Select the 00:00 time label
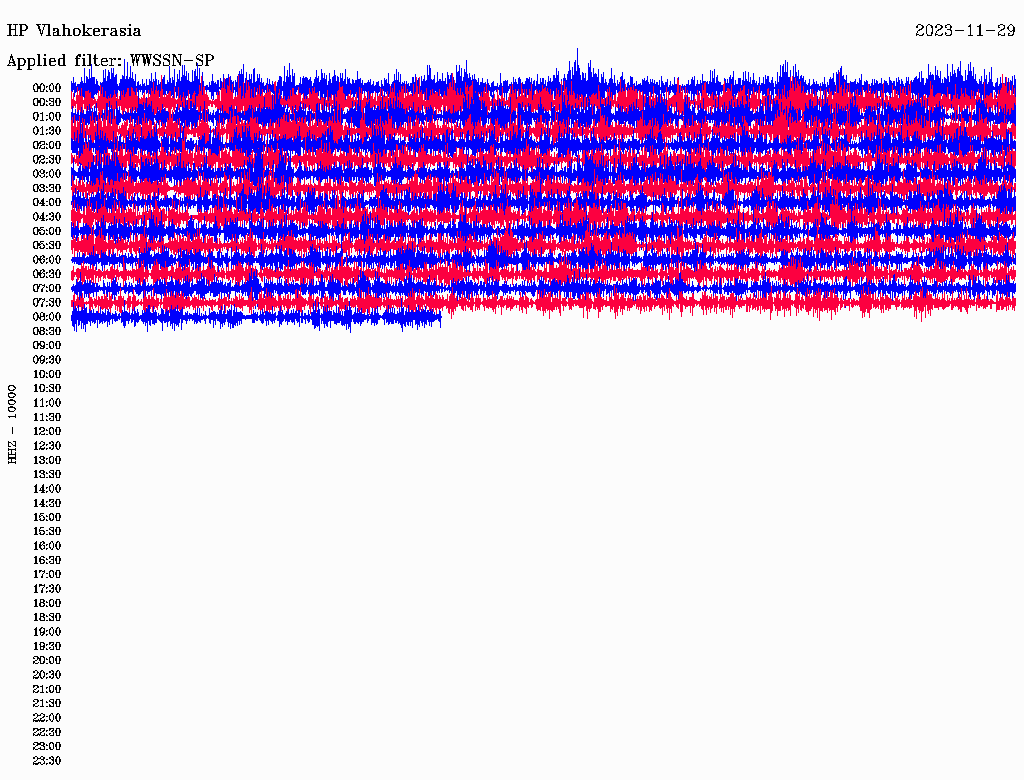Viewport: 1024px width, 780px height. pos(47,88)
